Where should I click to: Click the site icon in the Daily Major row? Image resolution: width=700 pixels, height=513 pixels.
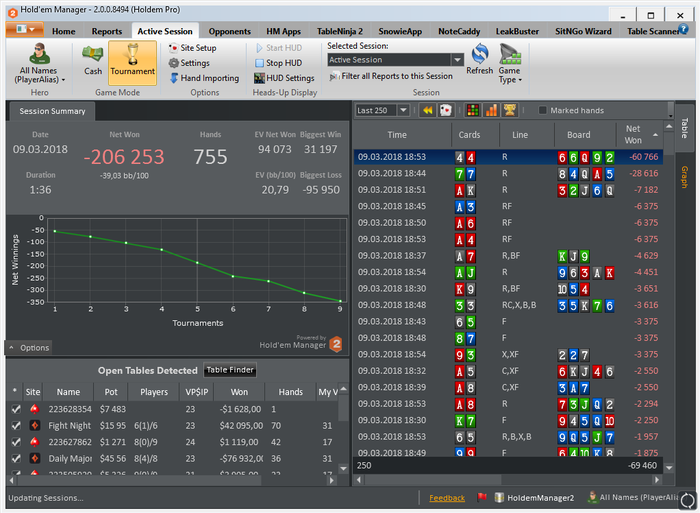click(x=34, y=459)
